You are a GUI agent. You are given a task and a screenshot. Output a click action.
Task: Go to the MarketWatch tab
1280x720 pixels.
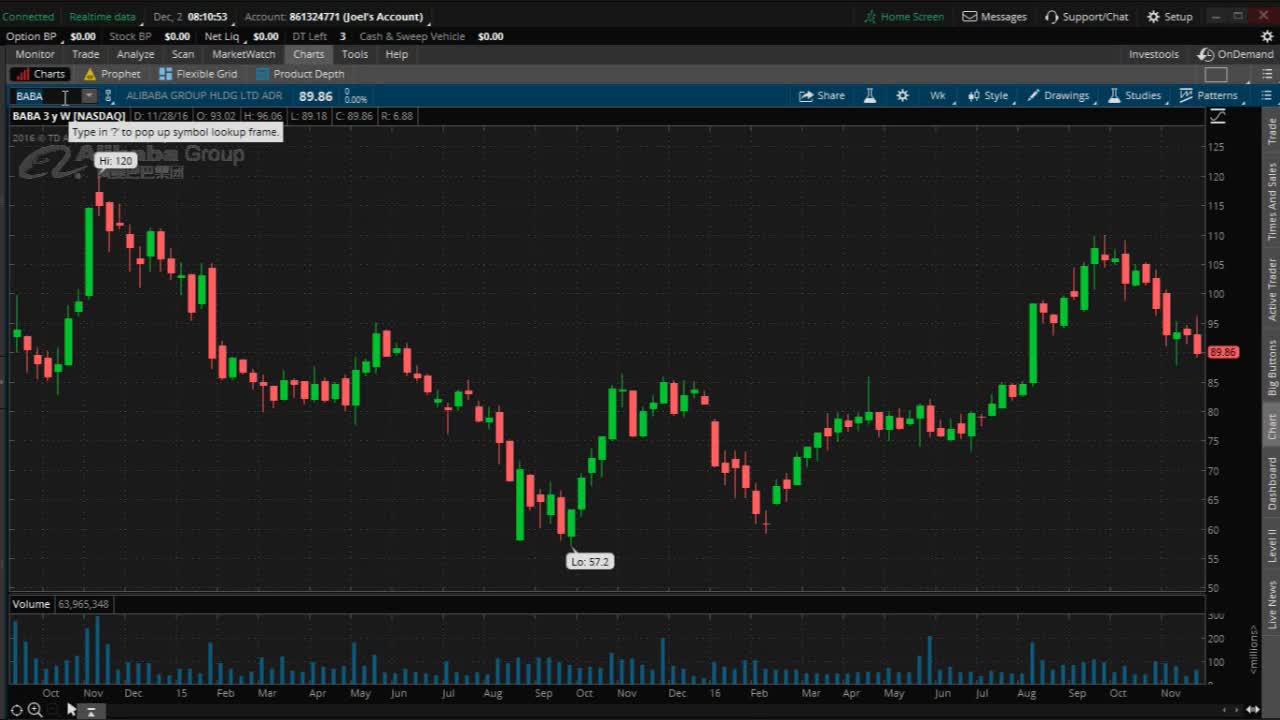[244, 54]
